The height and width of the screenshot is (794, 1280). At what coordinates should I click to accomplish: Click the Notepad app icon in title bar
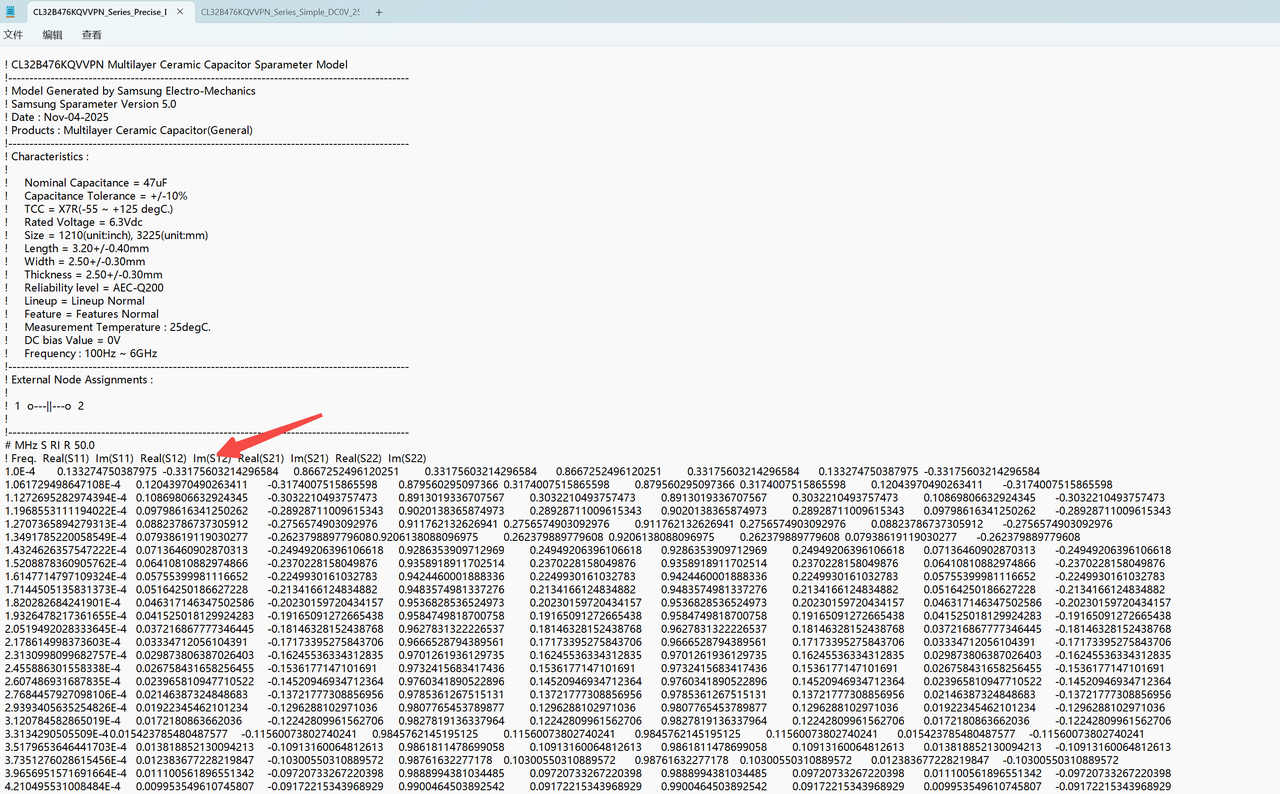[x=10, y=12]
